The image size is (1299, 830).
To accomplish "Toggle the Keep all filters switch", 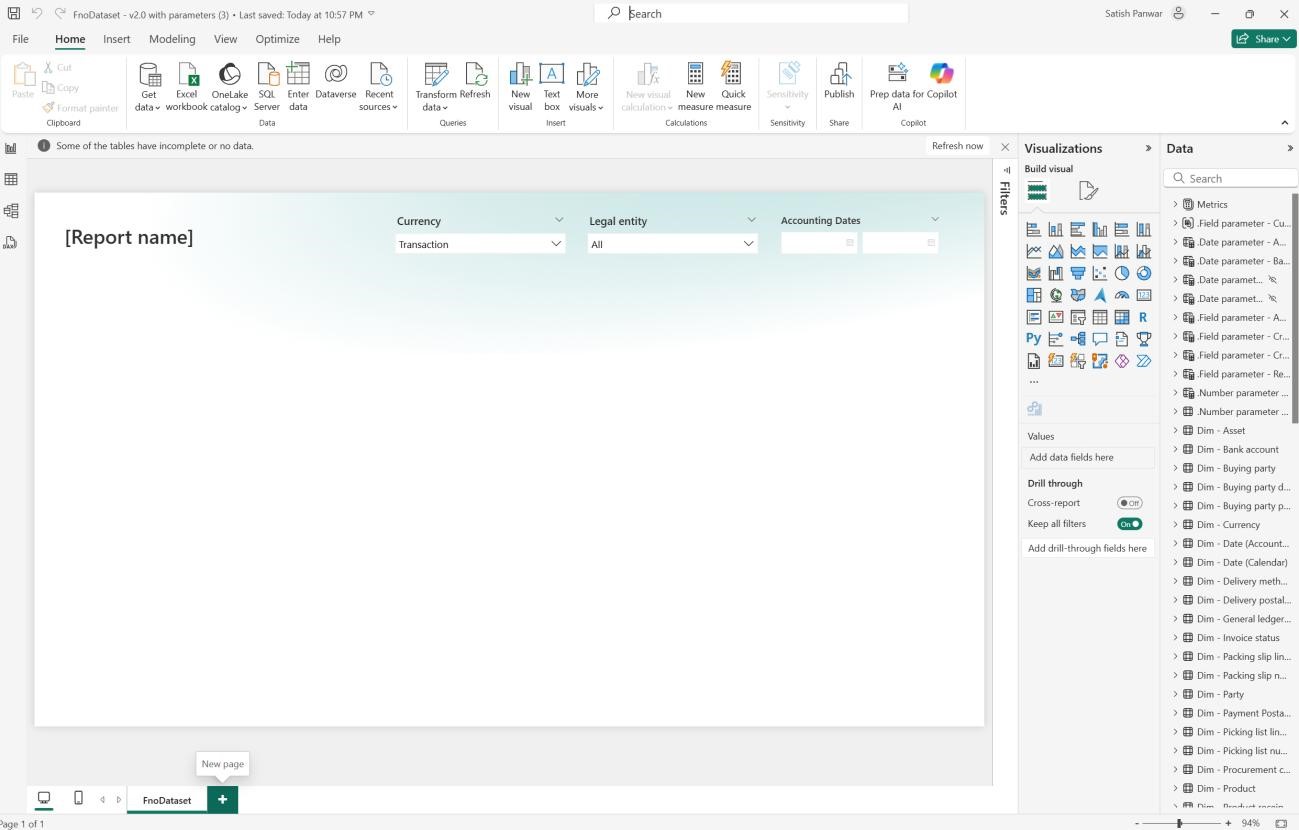I will coord(1129,524).
